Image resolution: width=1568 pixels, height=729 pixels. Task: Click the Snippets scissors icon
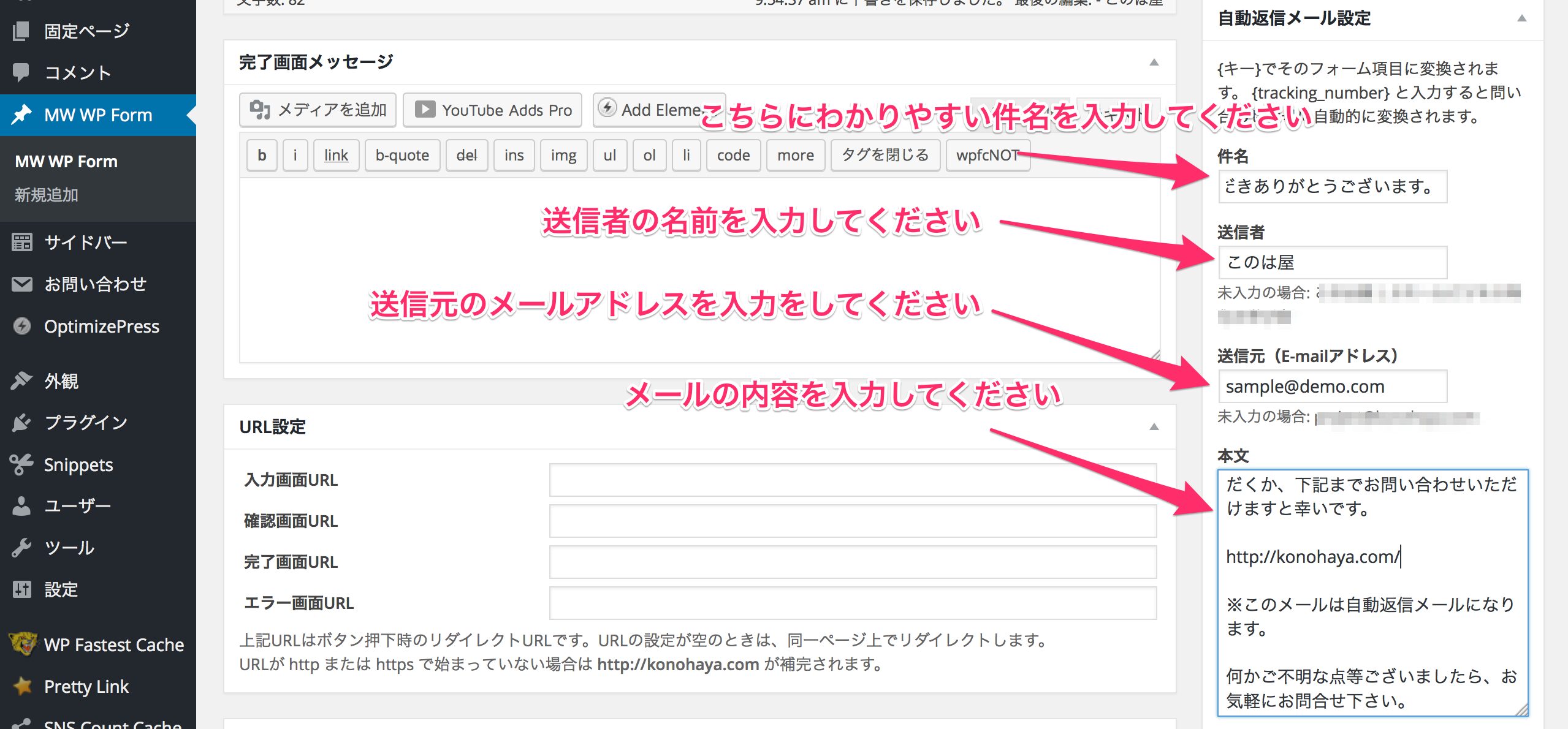(x=22, y=464)
